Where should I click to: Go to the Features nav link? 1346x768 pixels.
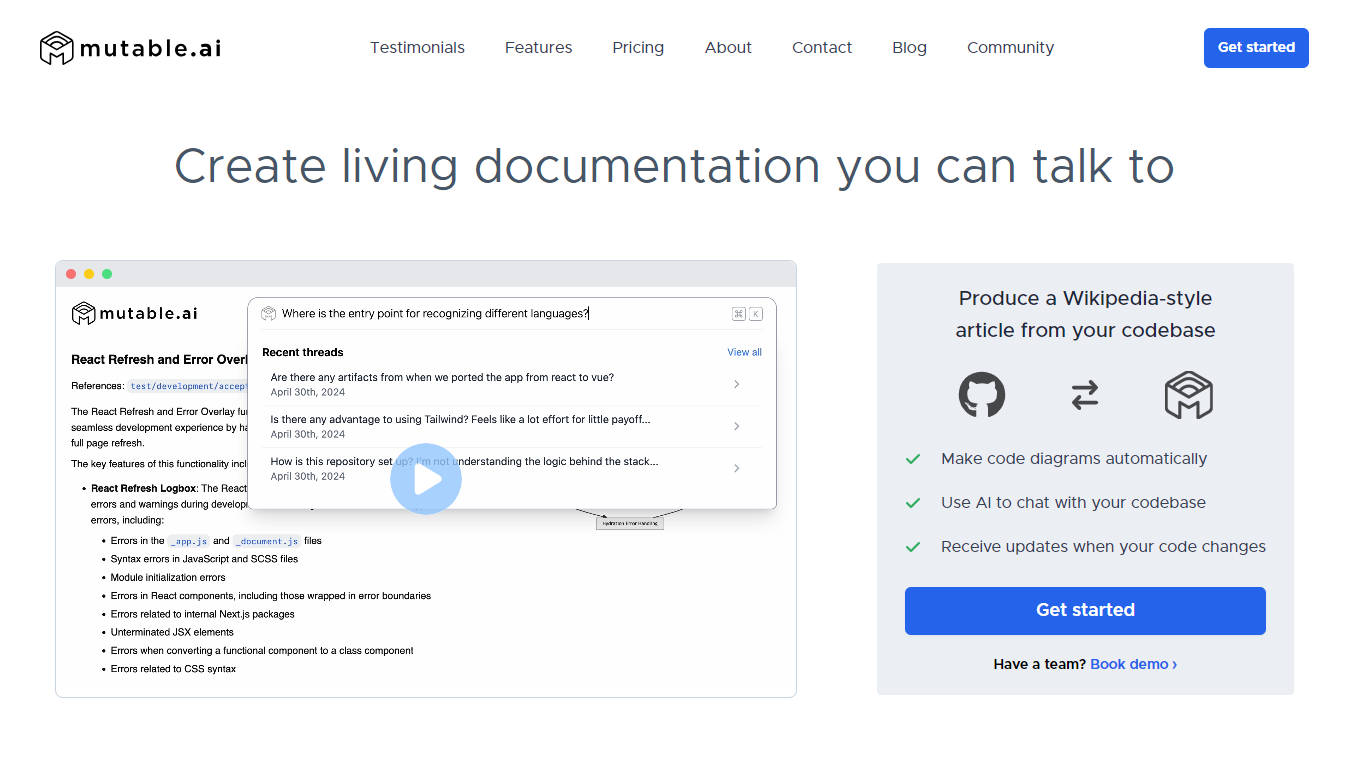538,48
